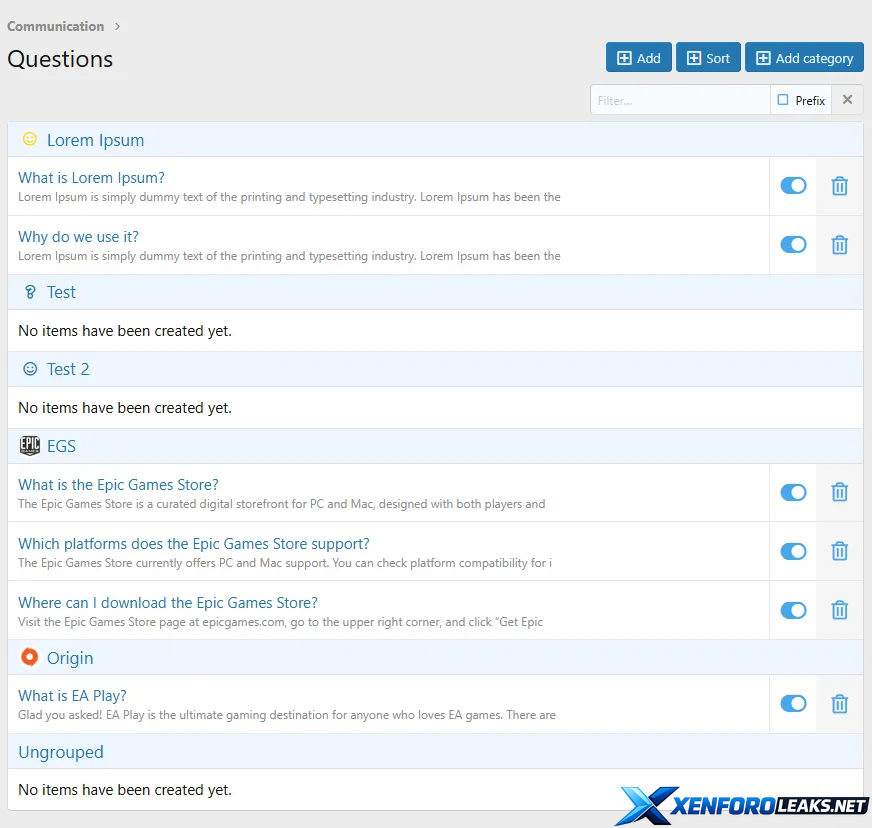Screen dimensions: 872x828
Task: Delete the 'Where can I download' question
Action: pyautogui.click(x=839, y=610)
